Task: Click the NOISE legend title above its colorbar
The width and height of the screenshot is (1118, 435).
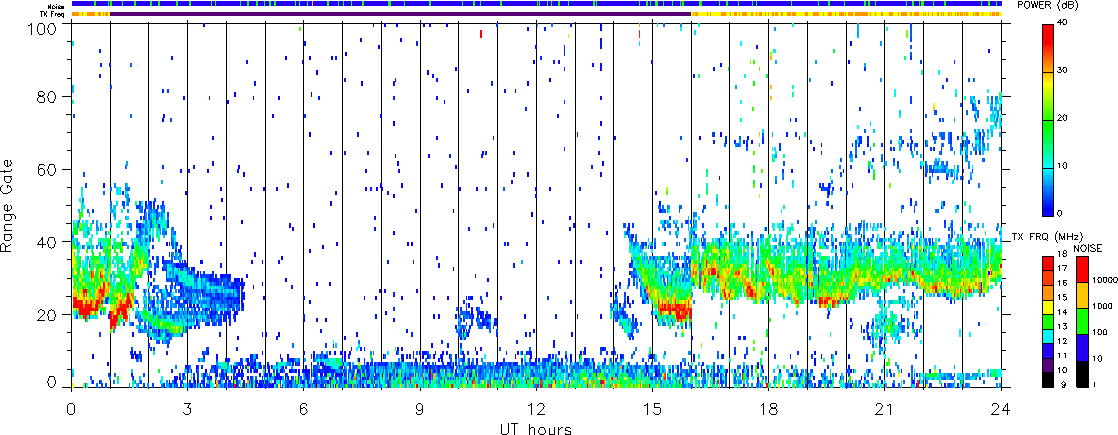Action: [x=1087, y=247]
